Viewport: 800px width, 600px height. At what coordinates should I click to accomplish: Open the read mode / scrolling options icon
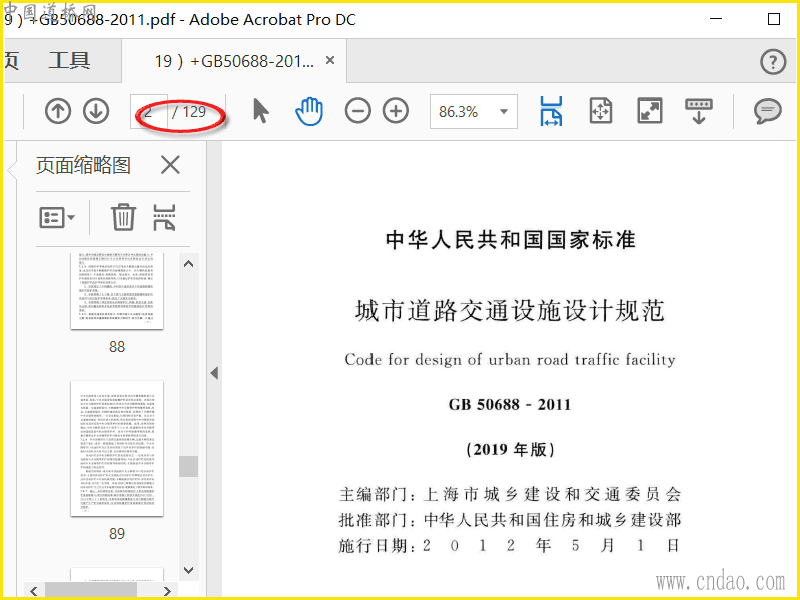pyautogui.click(x=698, y=111)
